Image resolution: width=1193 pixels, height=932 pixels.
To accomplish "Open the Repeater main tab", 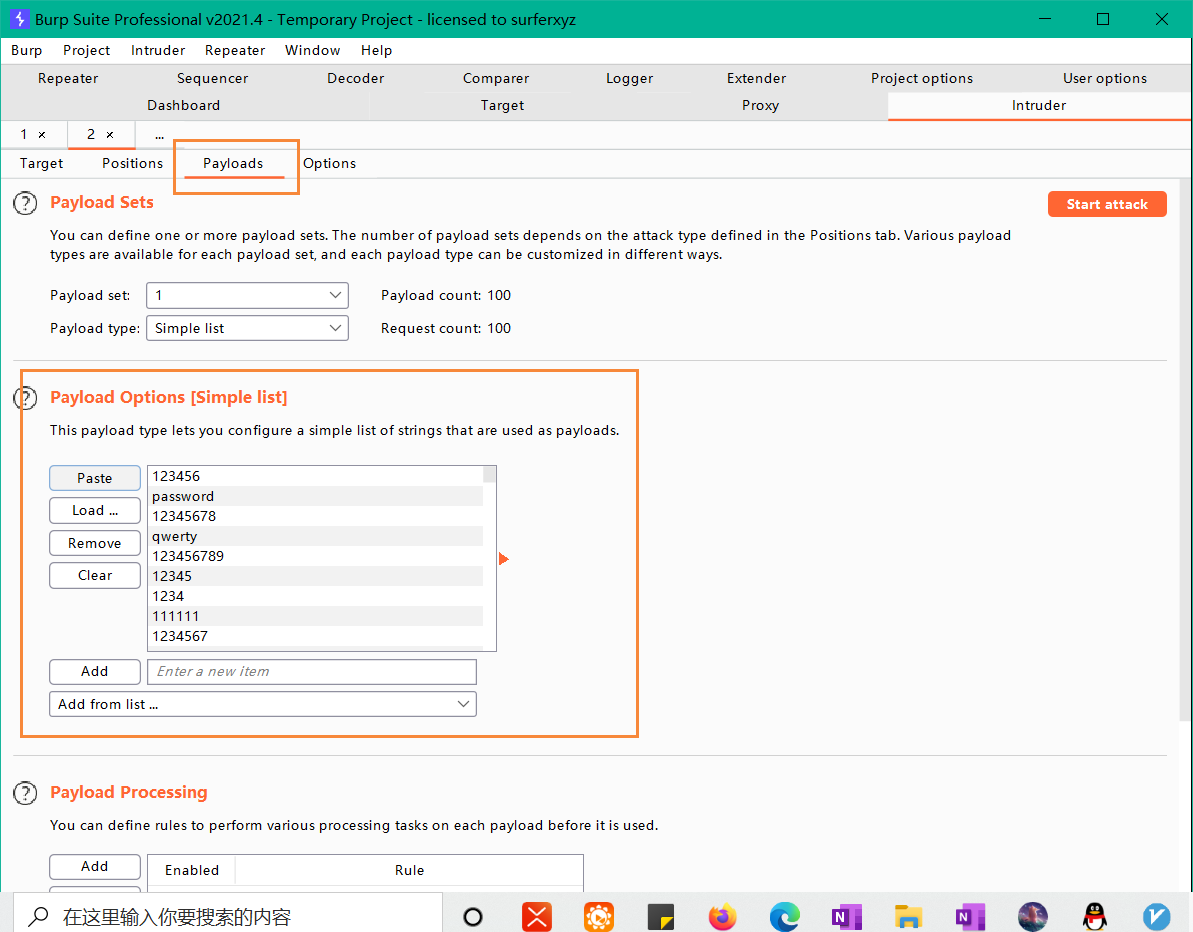I will pyautogui.click(x=68, y=78).
